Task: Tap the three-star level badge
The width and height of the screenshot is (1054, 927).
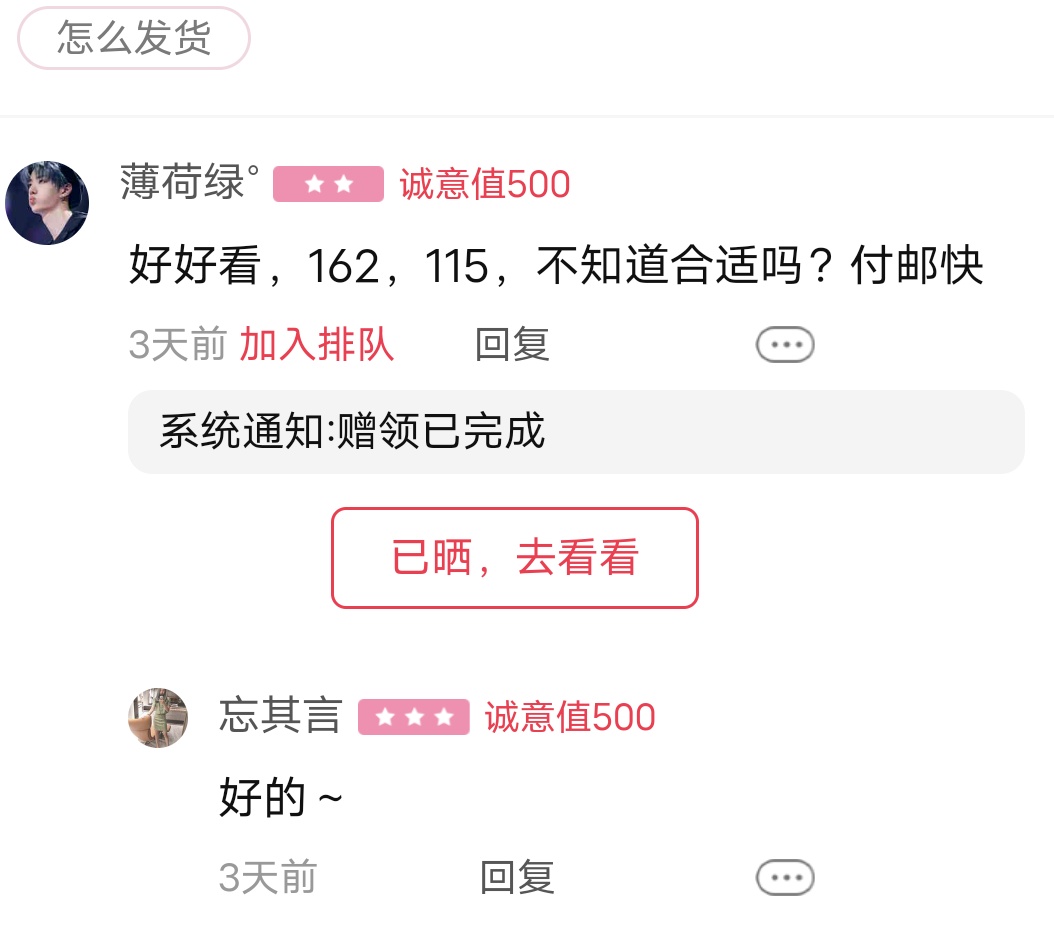Action: [x=413, y=717]
